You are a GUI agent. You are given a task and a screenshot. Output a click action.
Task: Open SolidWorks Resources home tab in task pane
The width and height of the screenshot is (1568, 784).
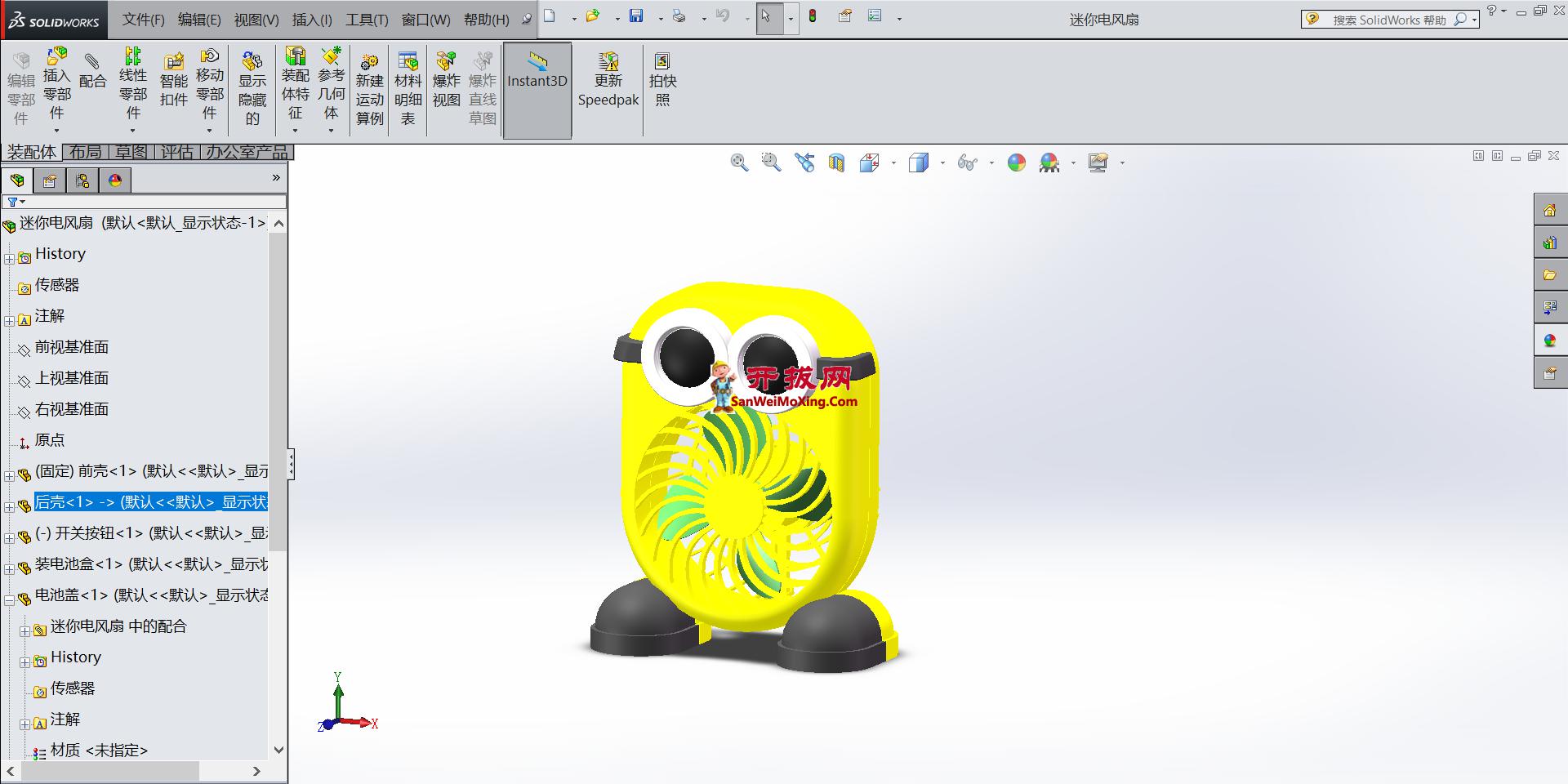[1550, 211]
